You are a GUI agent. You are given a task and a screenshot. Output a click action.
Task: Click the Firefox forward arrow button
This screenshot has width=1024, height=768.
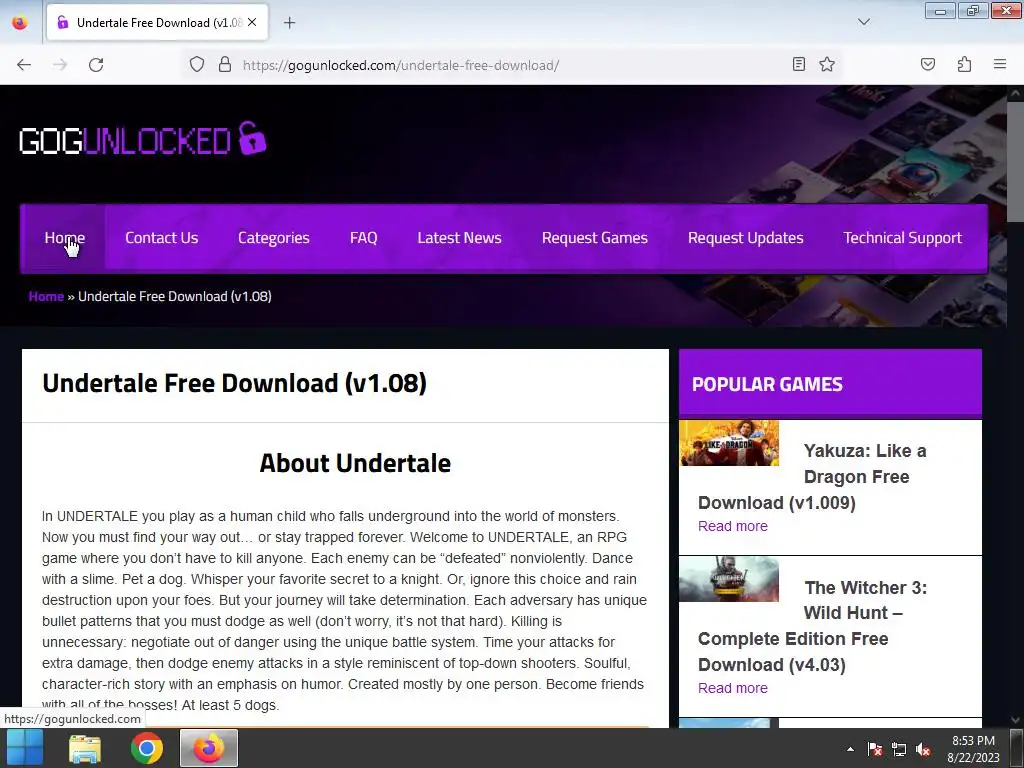(60, 65)
